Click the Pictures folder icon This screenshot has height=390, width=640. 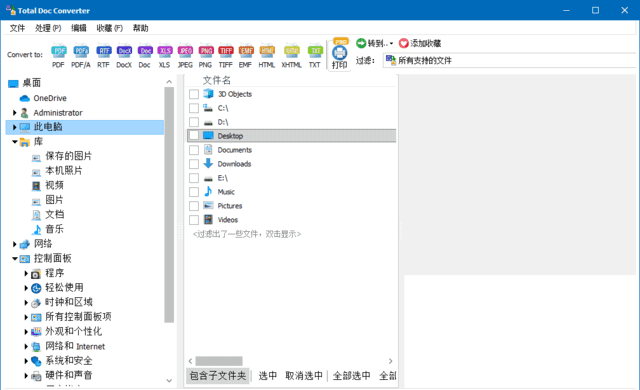(208, 205)
